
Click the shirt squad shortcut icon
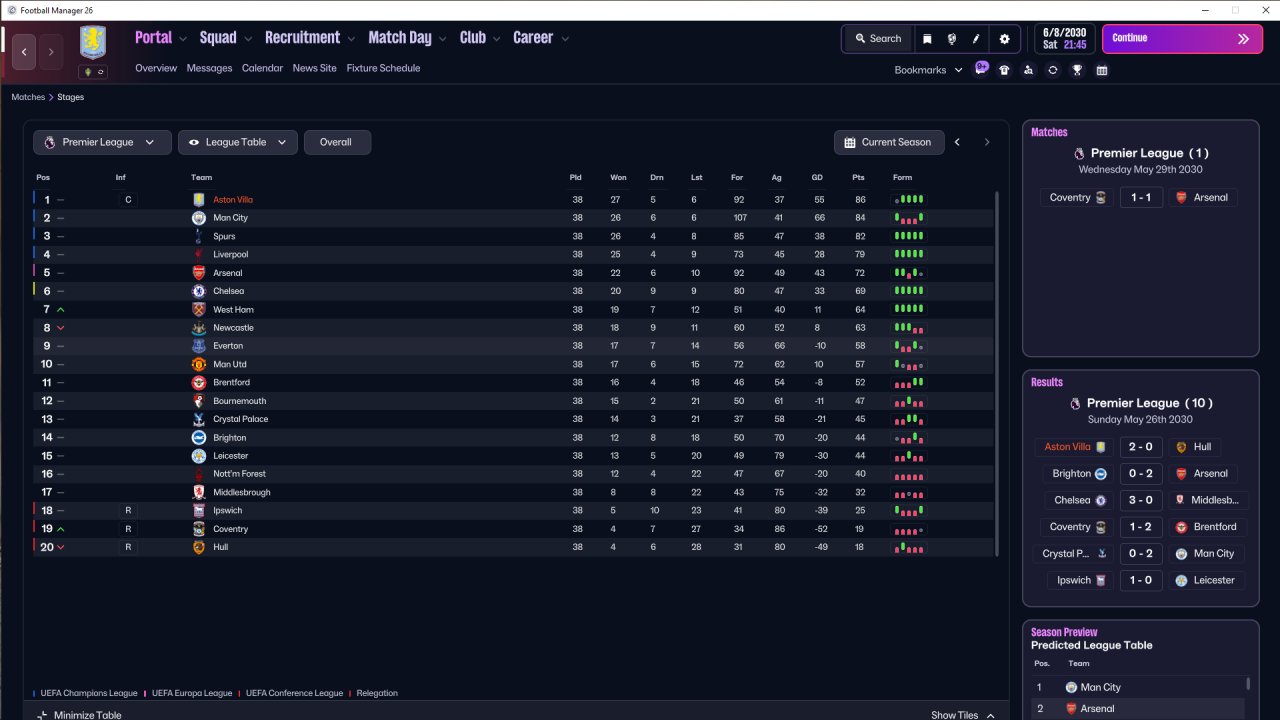click(x=1004, y=70)
